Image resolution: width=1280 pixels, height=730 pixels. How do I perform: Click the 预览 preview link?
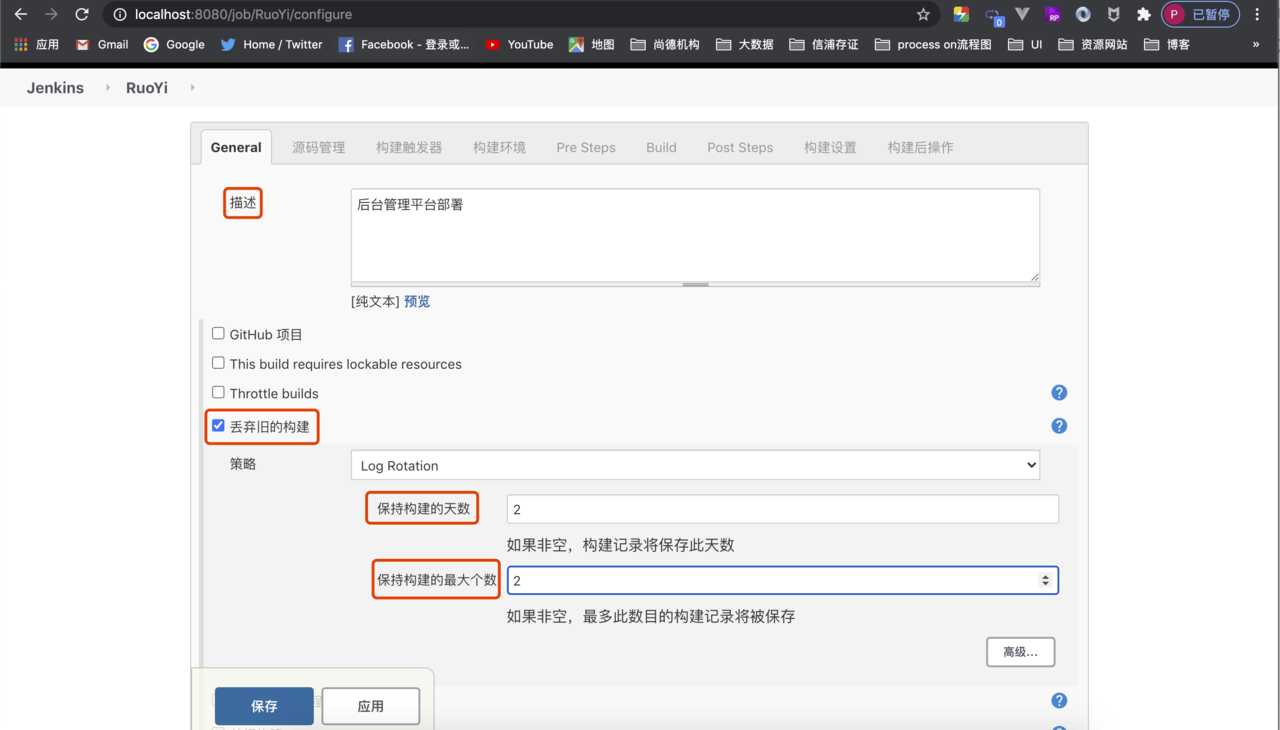point(417,301)
